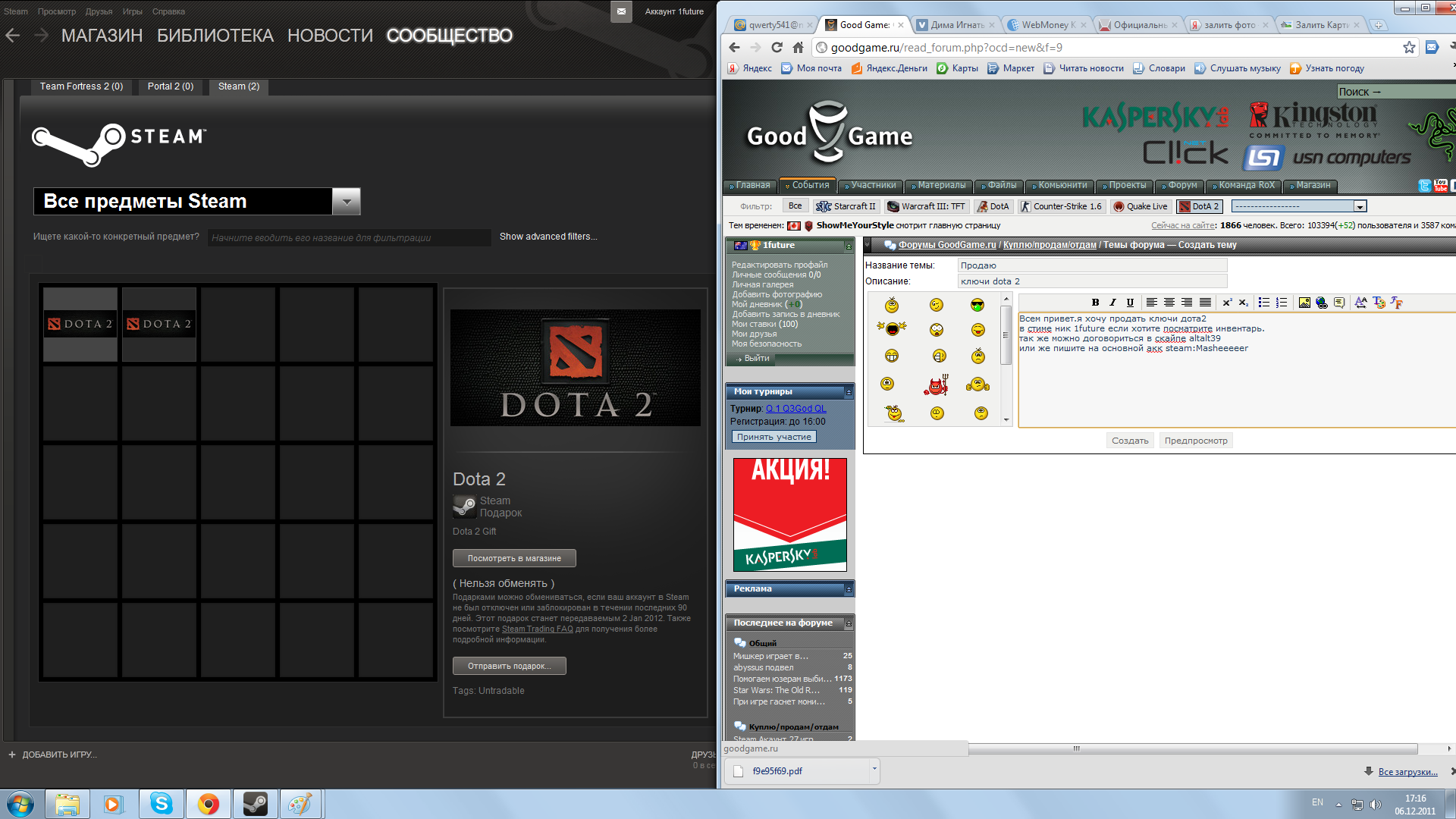
Task: Open font color palette icon
Action: pos(1379,303)
